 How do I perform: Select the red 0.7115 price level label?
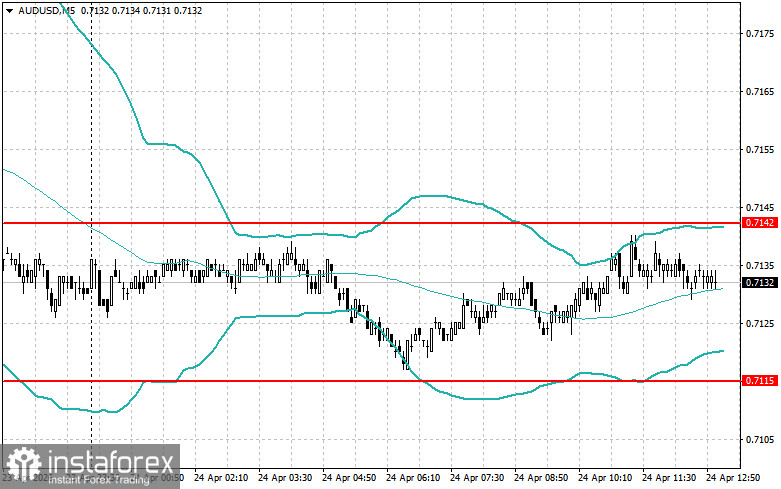pyautogui.click(x=760, y=381)
